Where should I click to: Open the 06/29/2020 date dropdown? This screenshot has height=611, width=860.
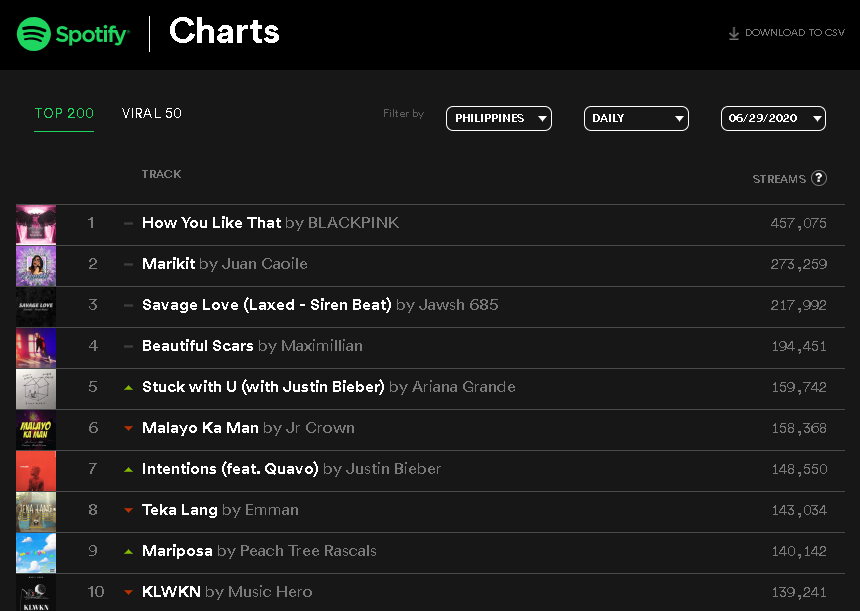click(773, 118)
